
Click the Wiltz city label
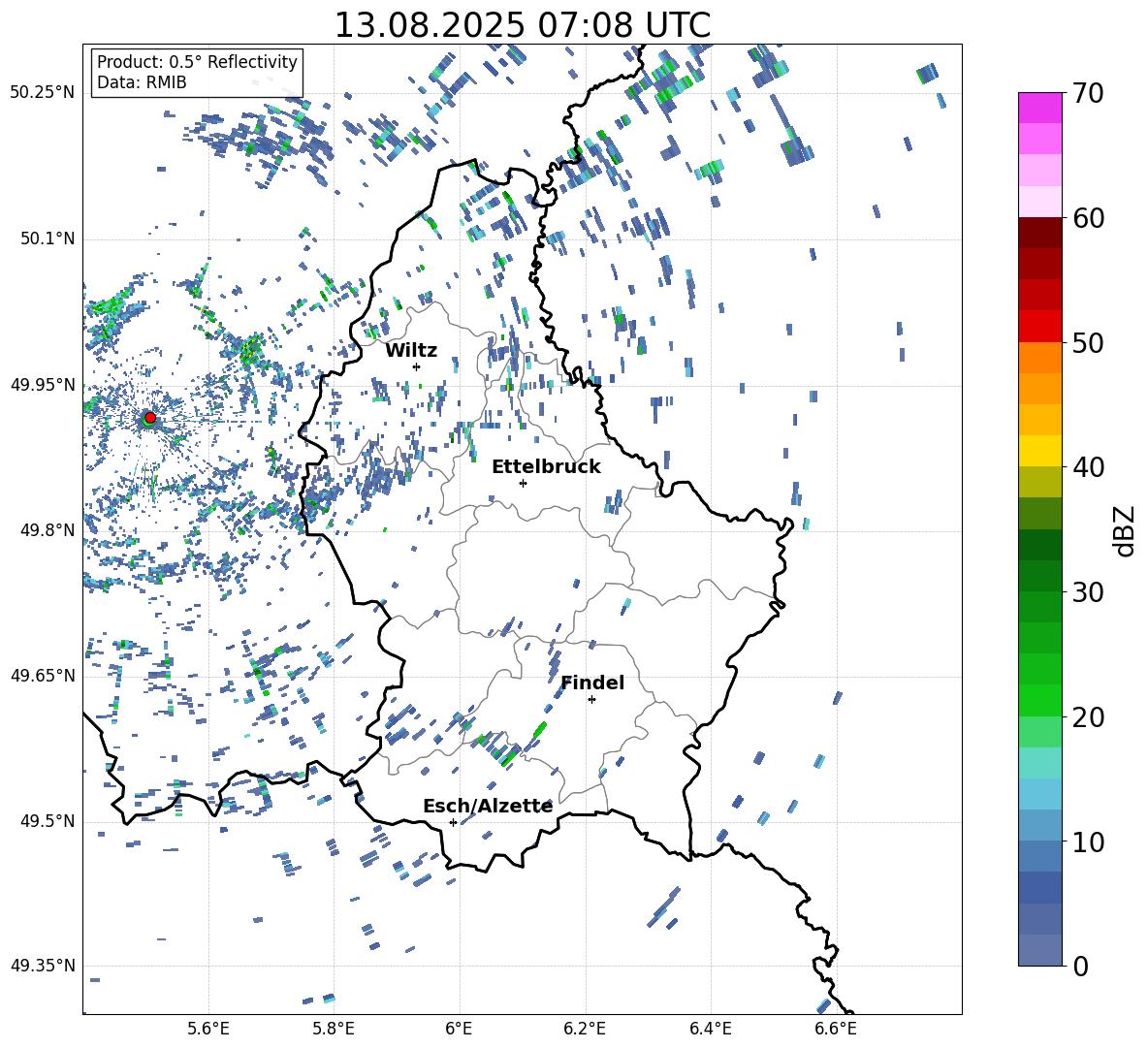coord(411,351)
